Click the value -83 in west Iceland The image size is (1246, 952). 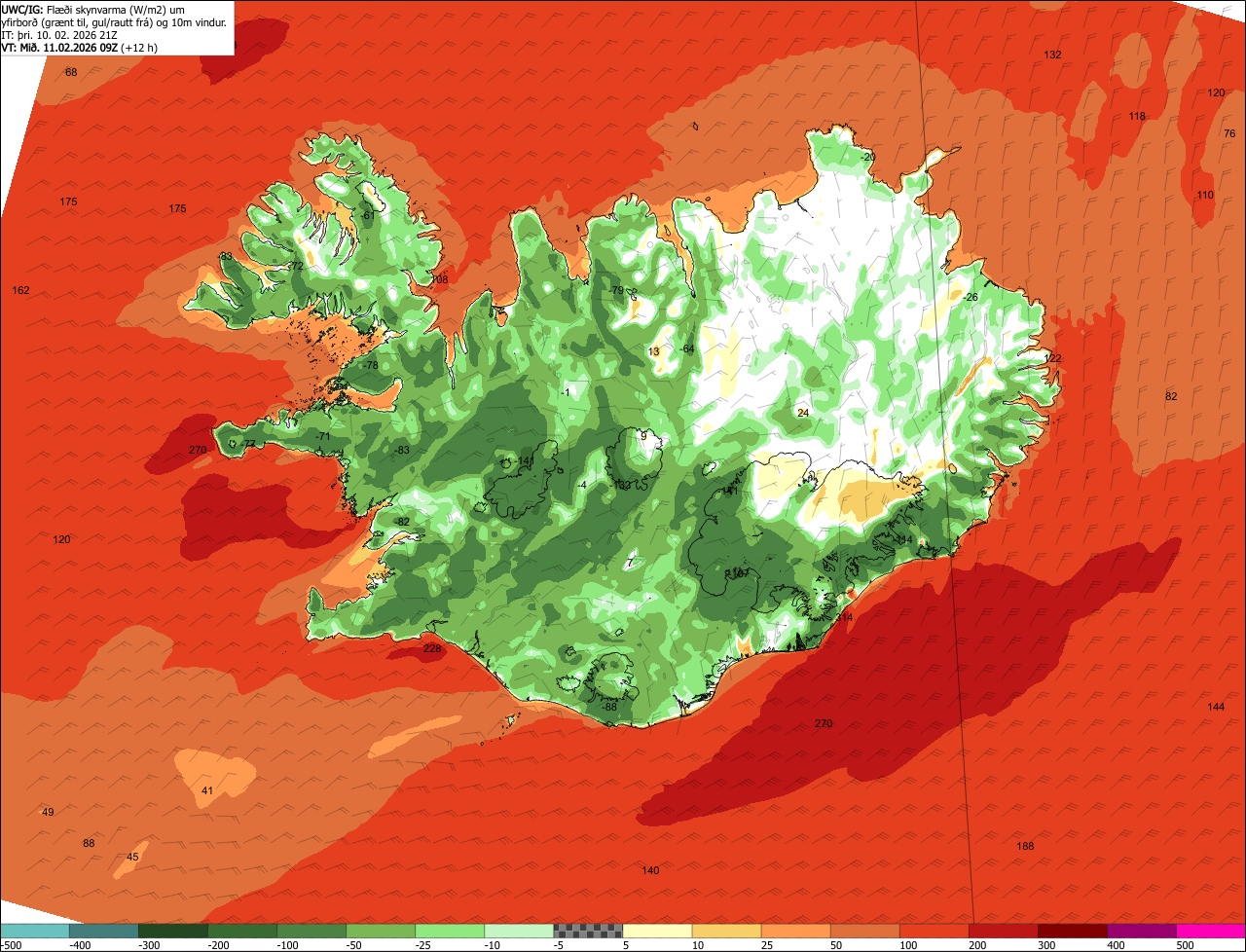pos(401,450)
